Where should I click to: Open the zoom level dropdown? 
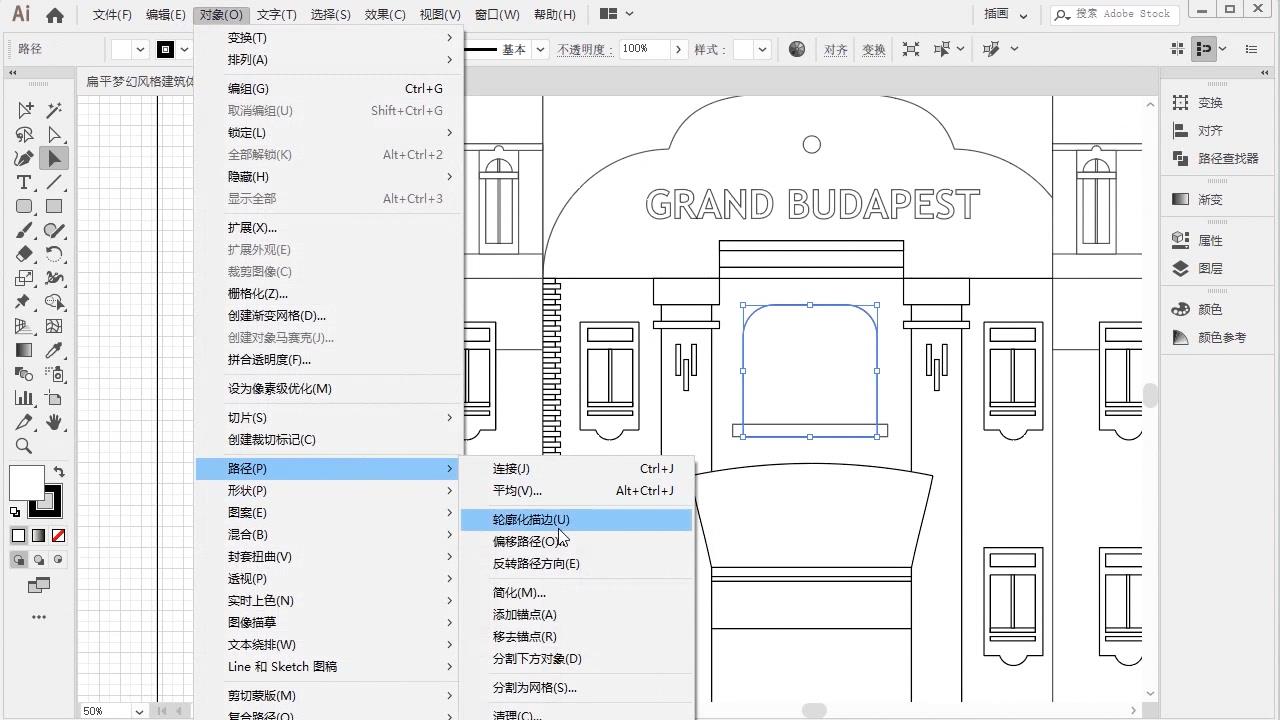pyautogui.click(x=138, y=711)
